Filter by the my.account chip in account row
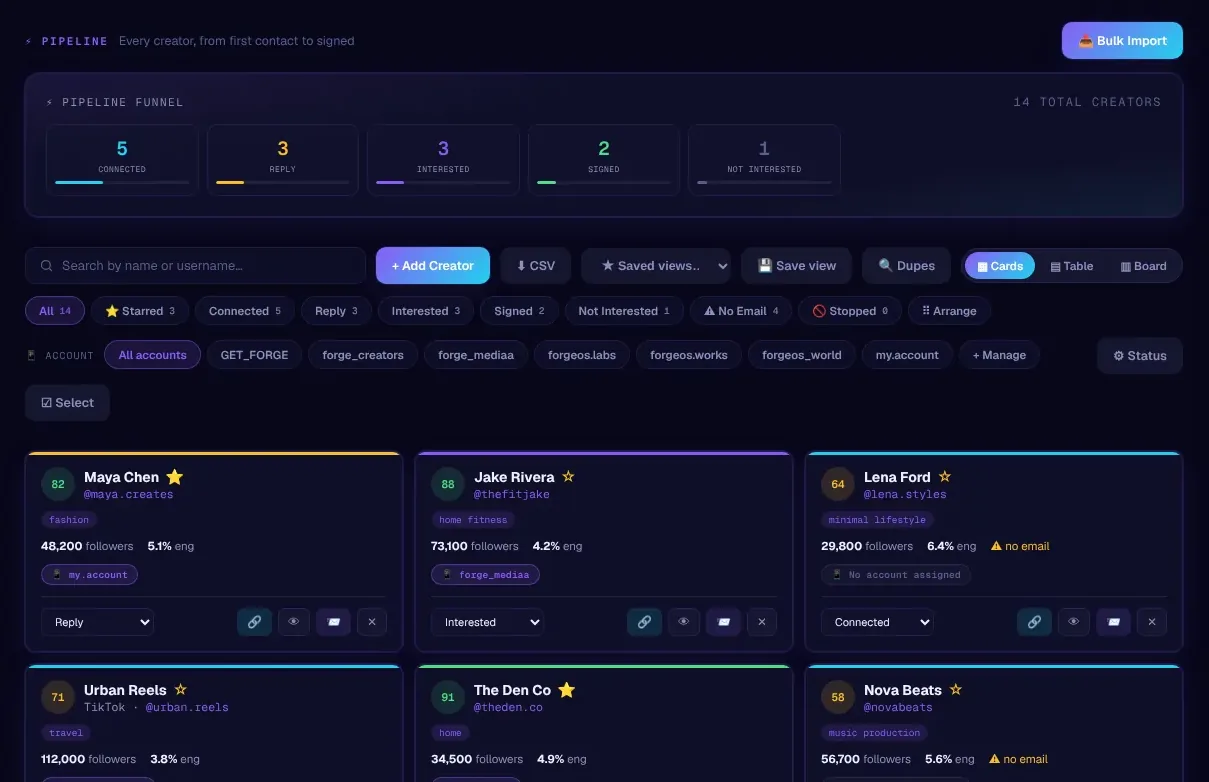This screenshot has width=1209, height=782. (907, 355)
